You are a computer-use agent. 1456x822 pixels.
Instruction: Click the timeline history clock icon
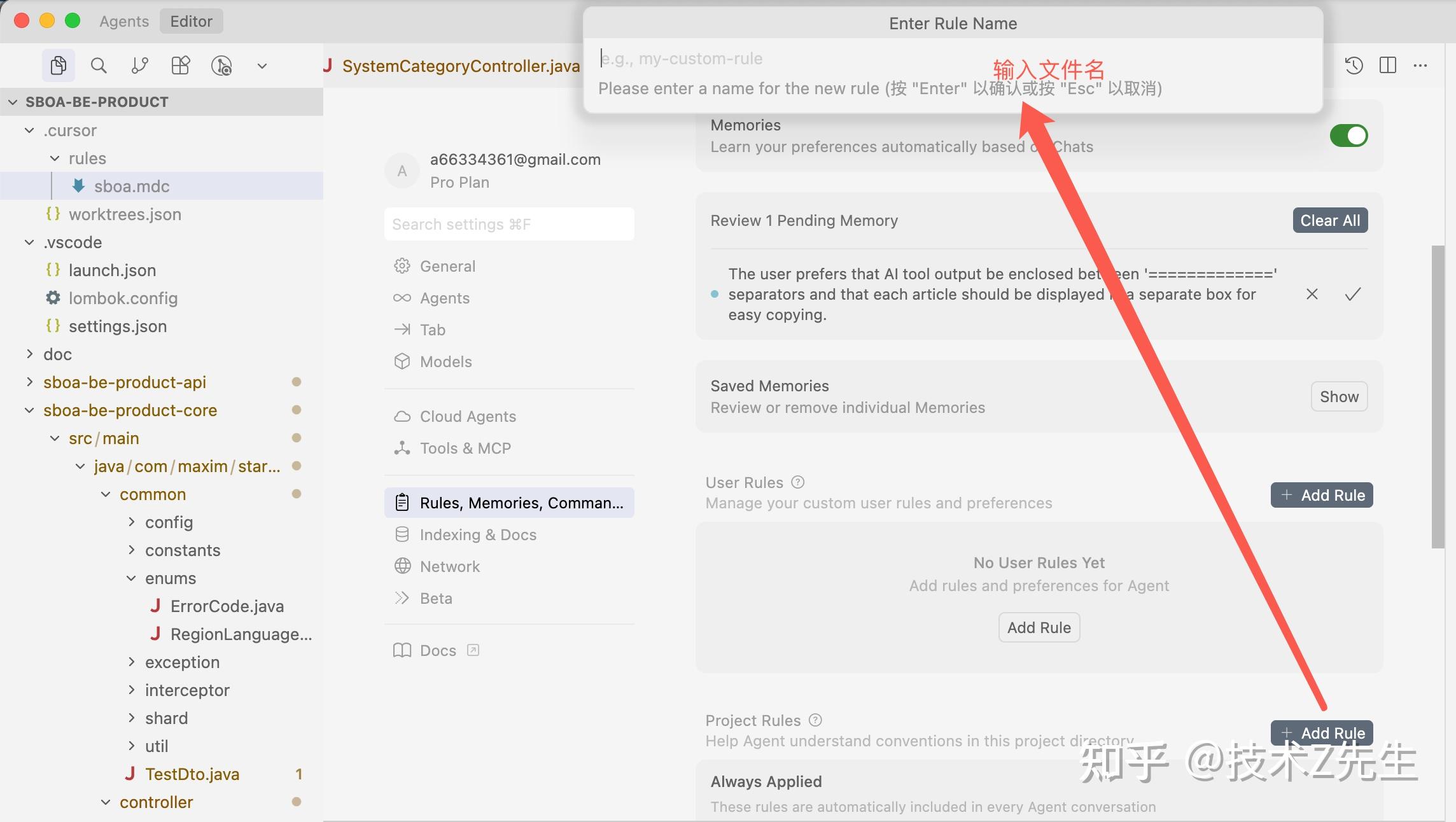pyautogui.click(x=1354, y=65)
